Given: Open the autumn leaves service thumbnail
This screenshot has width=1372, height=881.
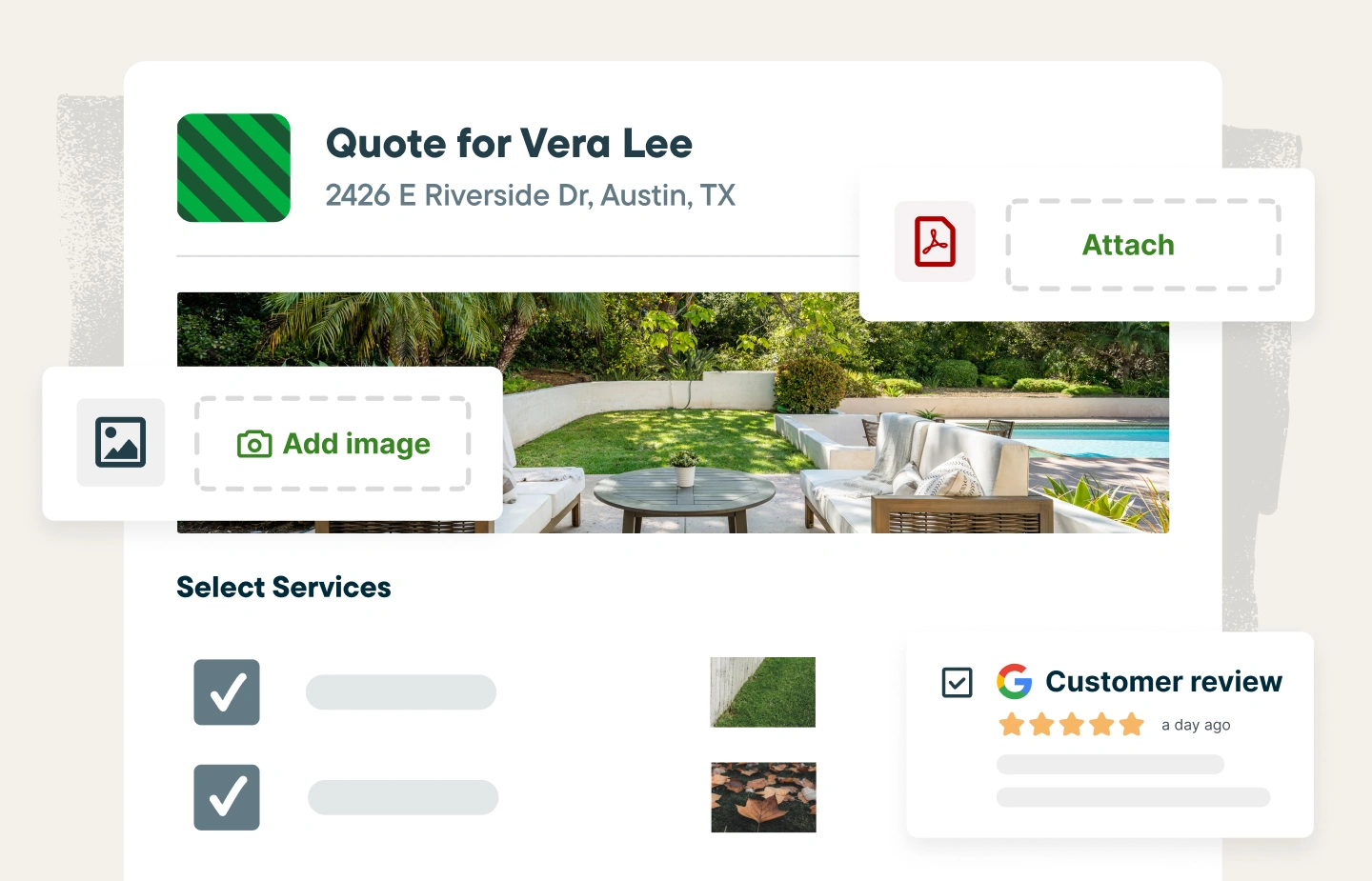Looking at the screenshot, I should [763, 797].
